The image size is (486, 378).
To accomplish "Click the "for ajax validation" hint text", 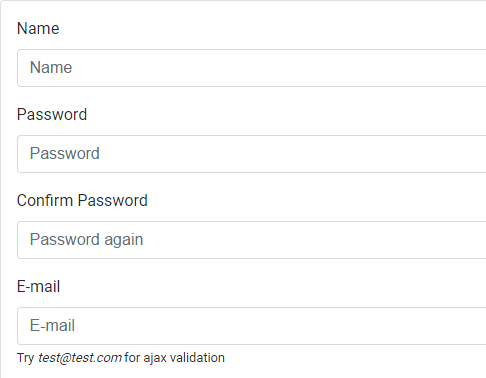I will click(x=174, y=358).
